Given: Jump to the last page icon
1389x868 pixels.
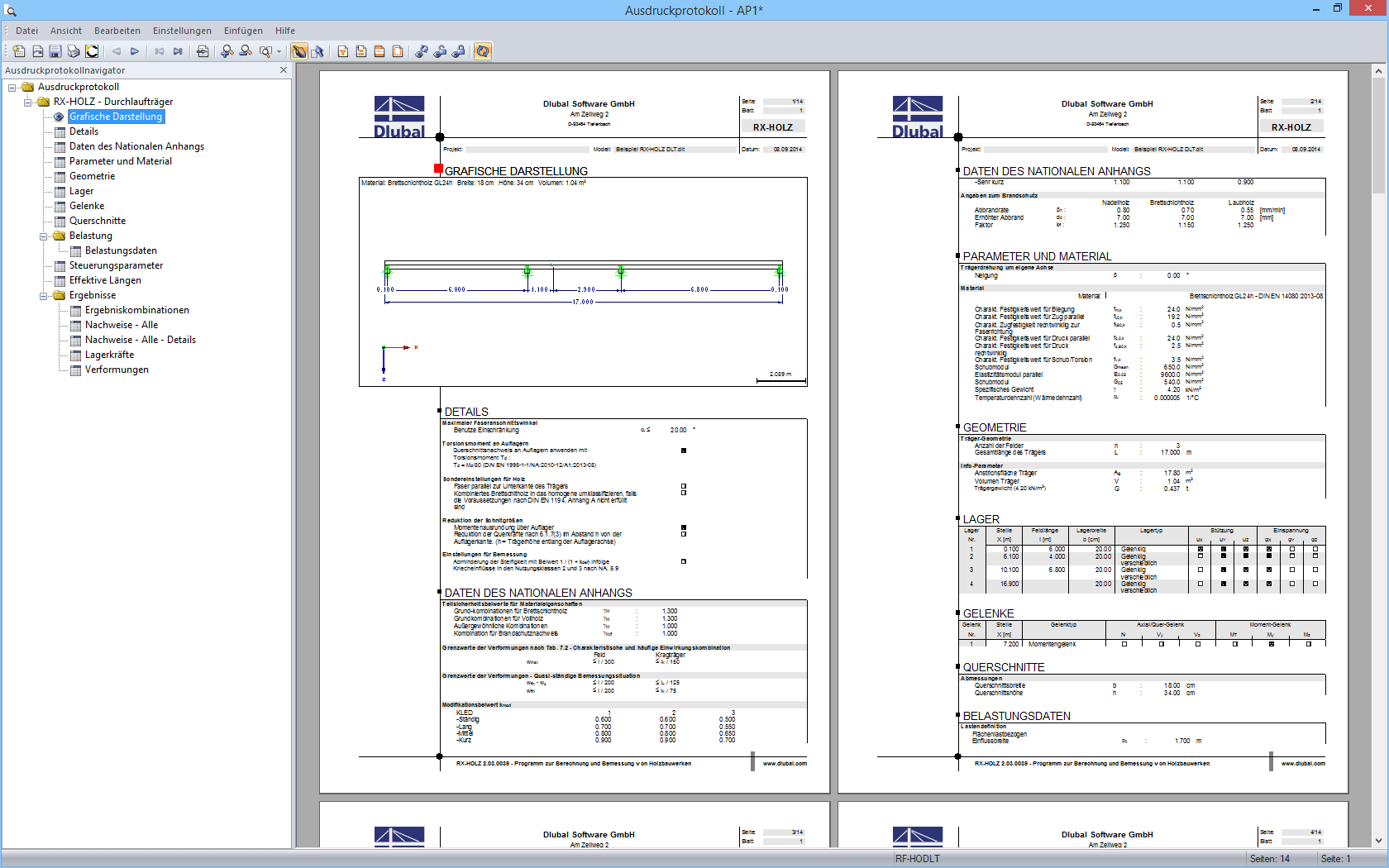Looking at the screenshot, I should click(x=178, y=51).
